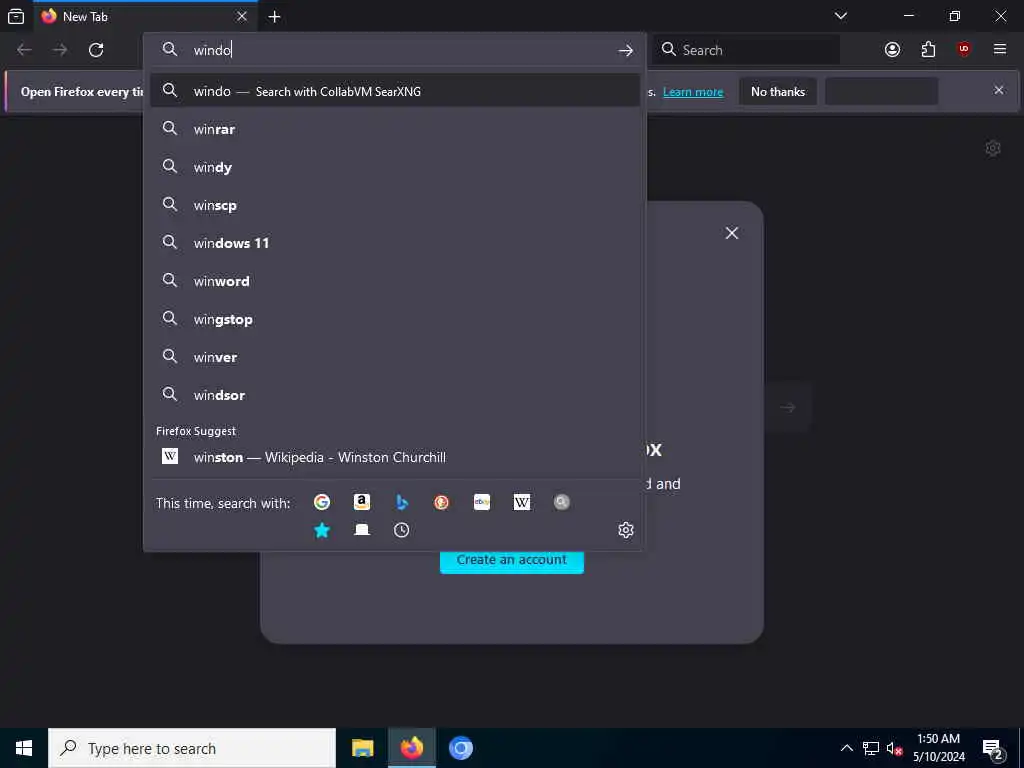Open the taskbar clock showing 1:50 AM
The image size is (1024, 768).
click(938, 748)
